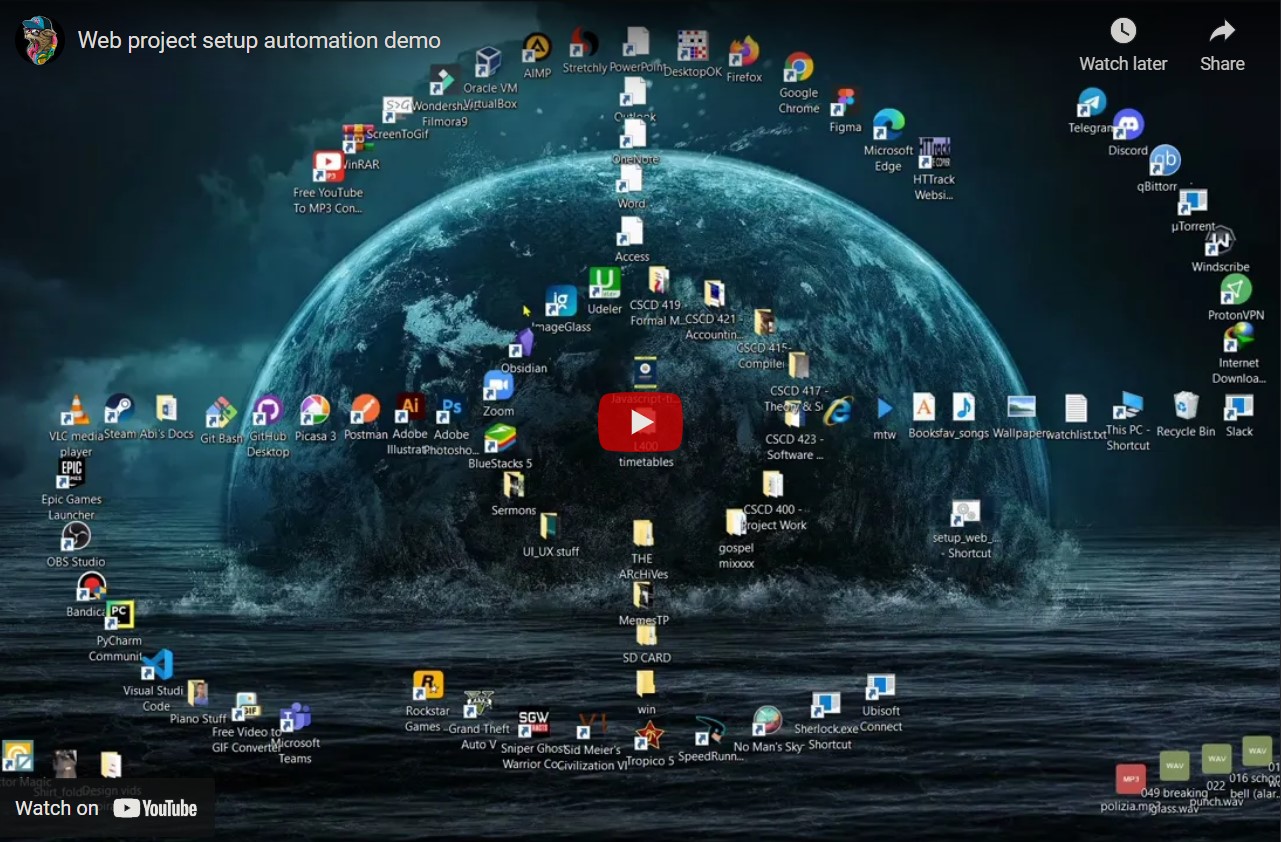This screenshot has height=842, width=1281.
Task: Click the Watch later clock button
Action: pos(1123,31)
